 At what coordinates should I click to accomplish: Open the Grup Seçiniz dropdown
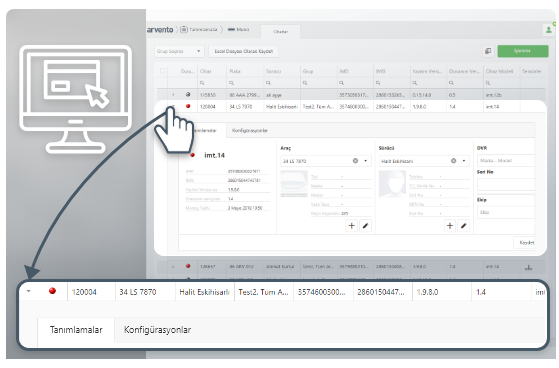coord(179,51)
